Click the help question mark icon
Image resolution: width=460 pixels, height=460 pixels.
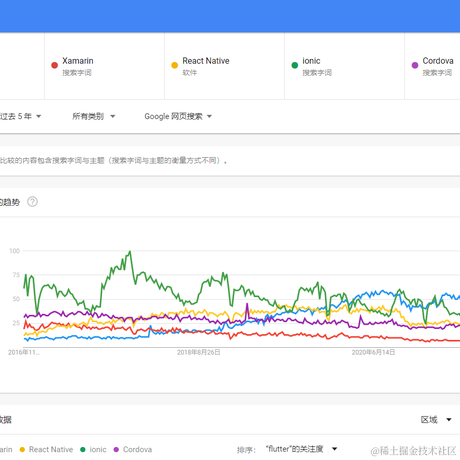[x=32, y=202]
